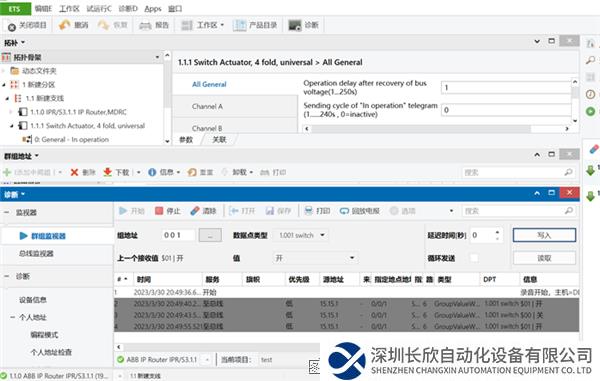Click the 写入 write button
The image size is (600, 381).
coord(544,235)
